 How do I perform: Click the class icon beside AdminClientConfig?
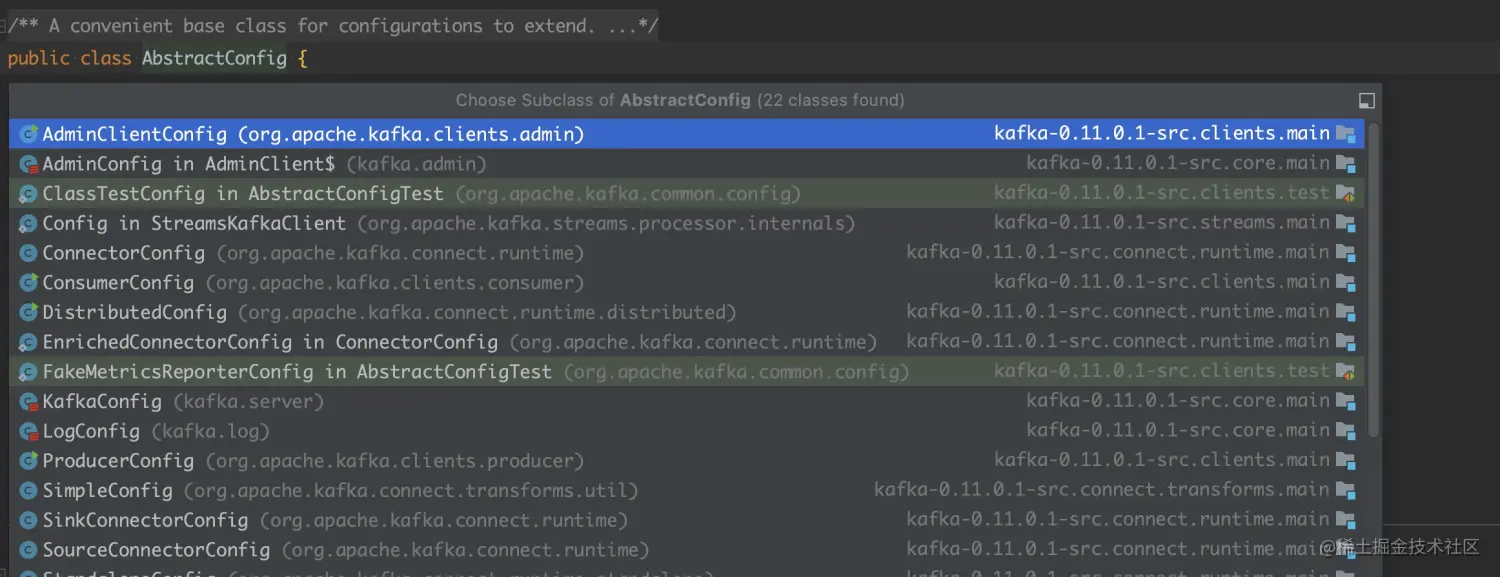pos(29,134)
